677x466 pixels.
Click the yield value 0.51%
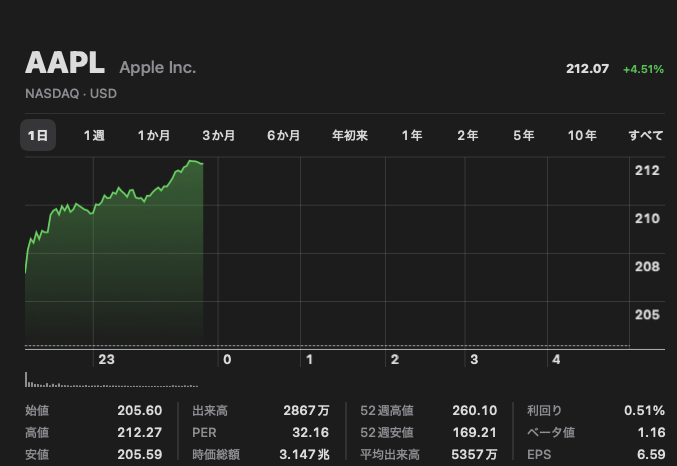(644, 410)
